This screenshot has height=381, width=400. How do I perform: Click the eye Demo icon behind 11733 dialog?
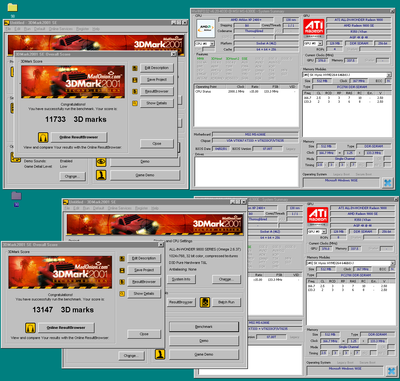[x=101, y=162]
